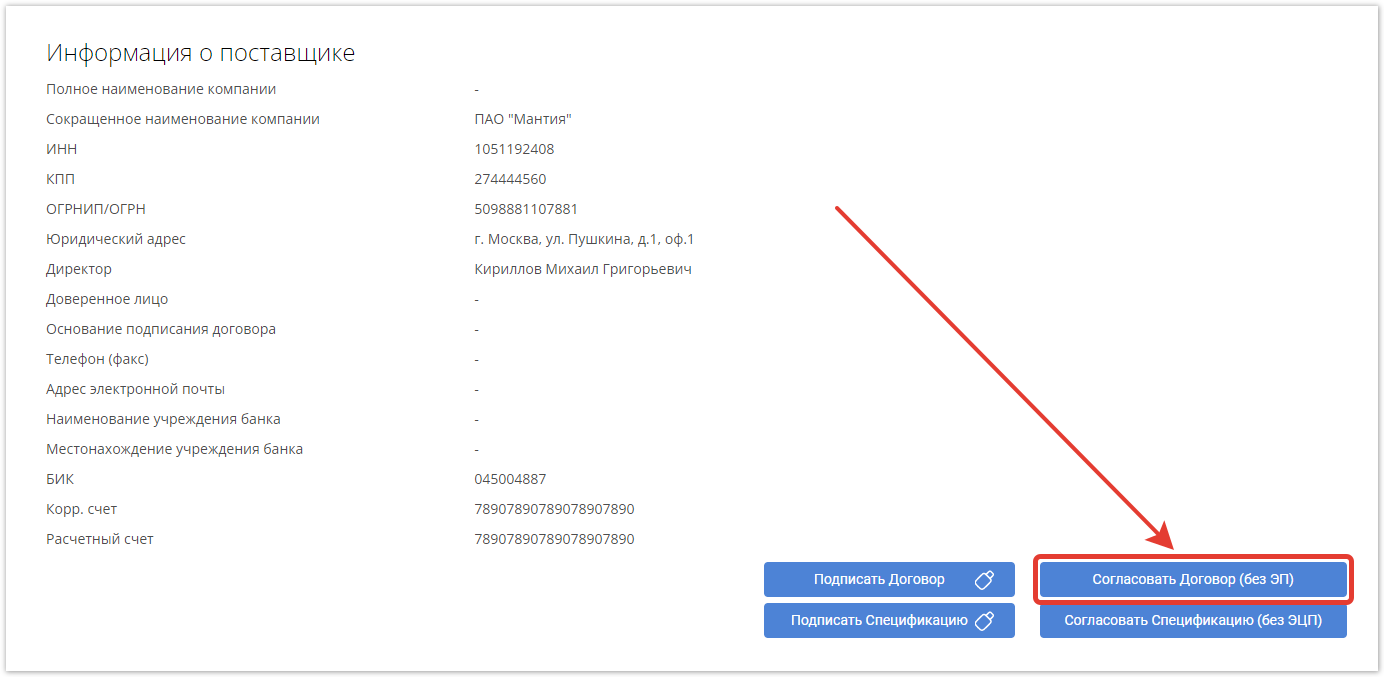1384x677 pixels.
Task: Click the Доверенное лицо label
Action: 107,299
